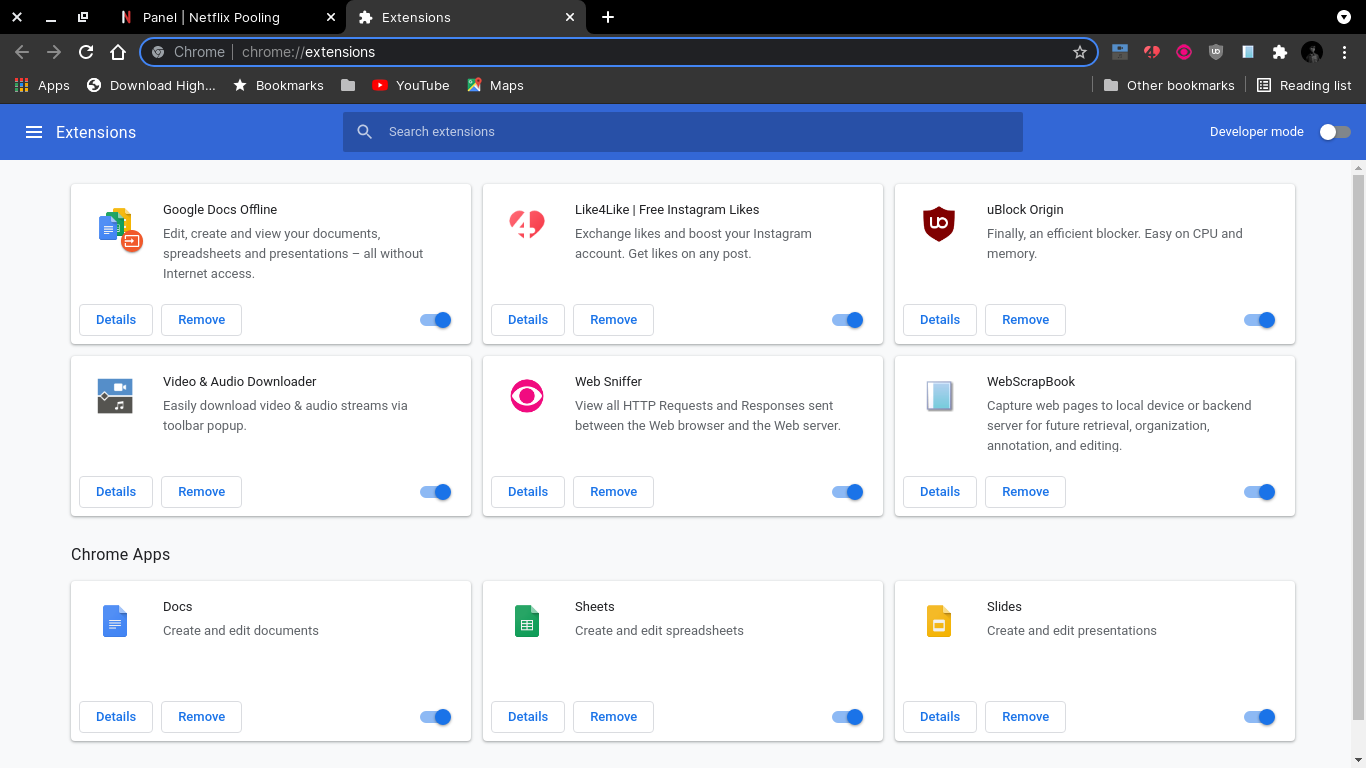This screenshot has width=1366, height=768.
Task: Open the Extensions hamburger main menu
Action: 34,132
